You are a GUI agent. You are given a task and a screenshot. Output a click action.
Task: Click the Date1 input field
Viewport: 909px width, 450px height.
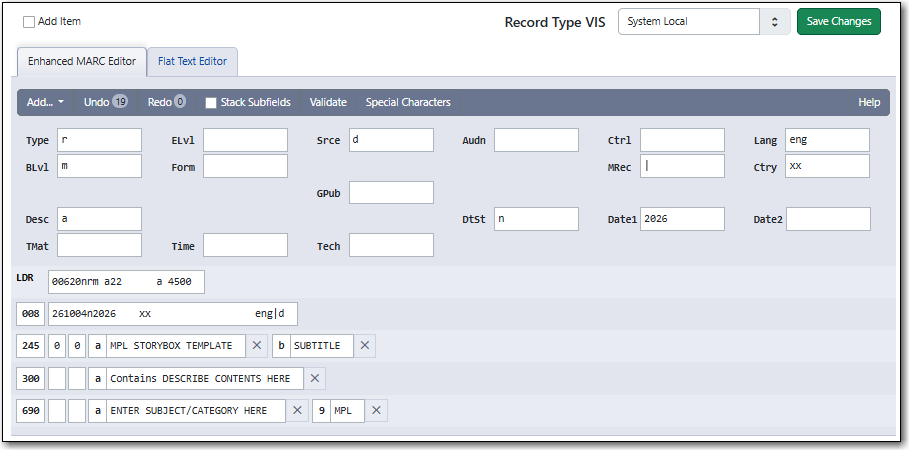(x=682, y=219)
